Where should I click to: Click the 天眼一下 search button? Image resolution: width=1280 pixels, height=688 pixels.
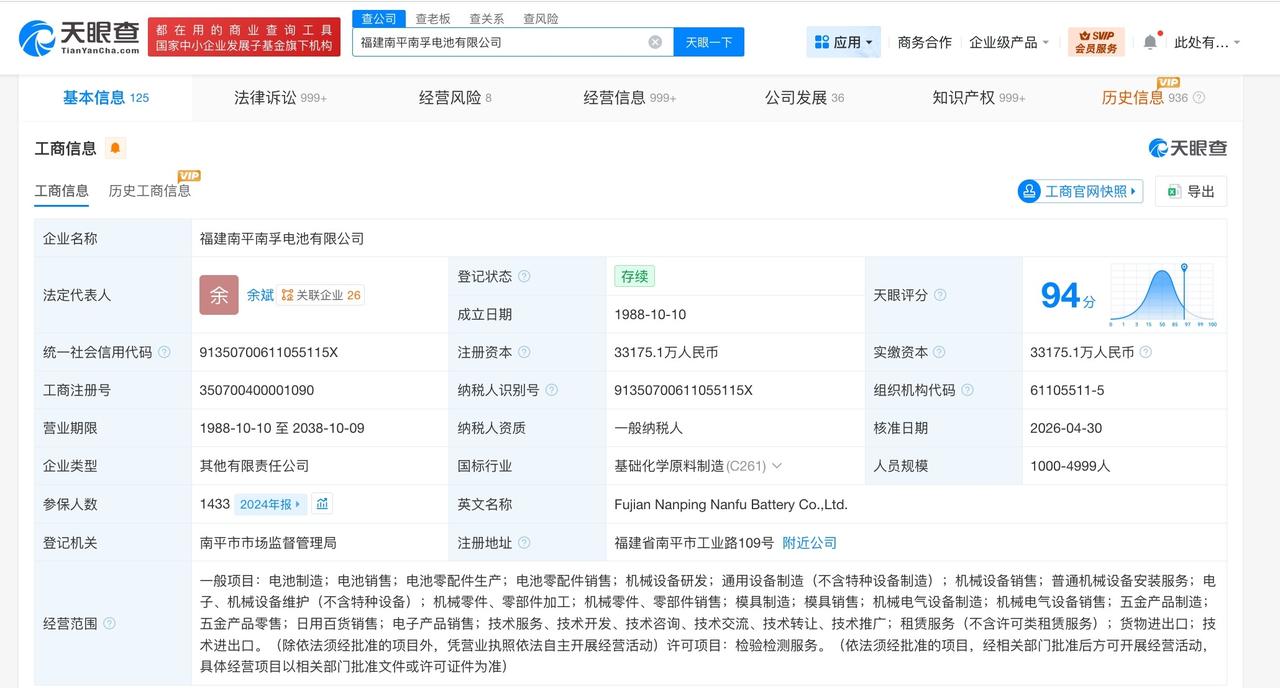(709, 42)
